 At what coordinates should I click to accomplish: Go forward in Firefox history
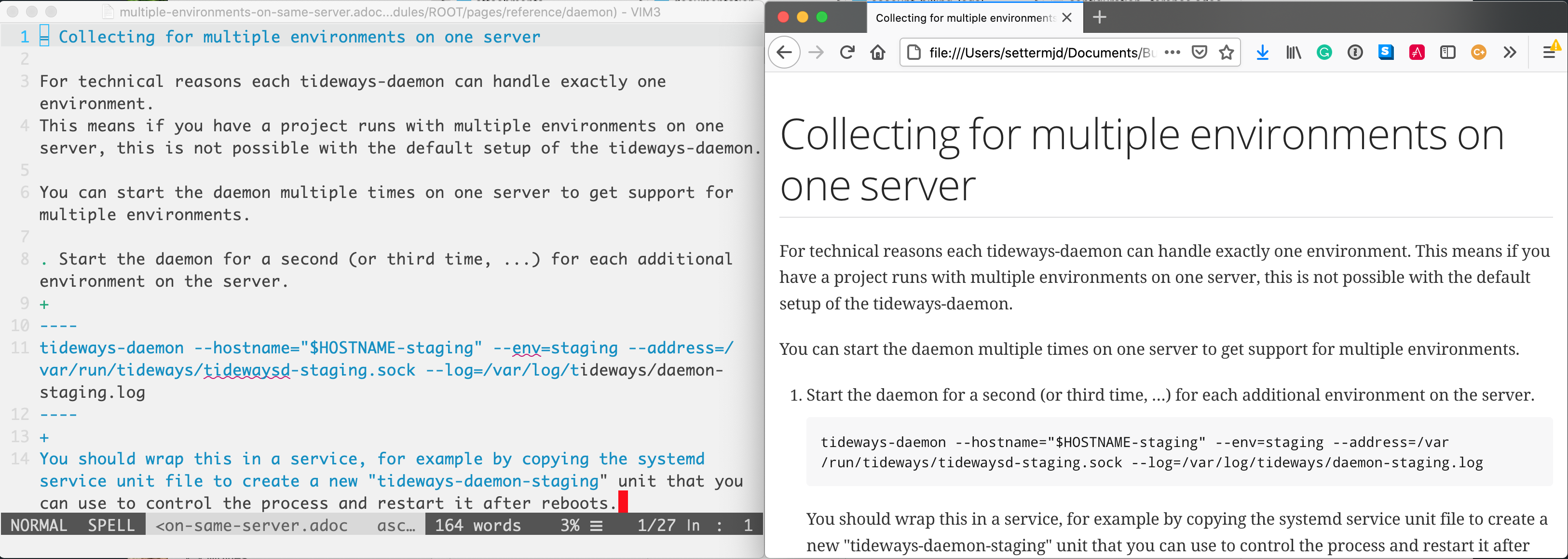816,52
